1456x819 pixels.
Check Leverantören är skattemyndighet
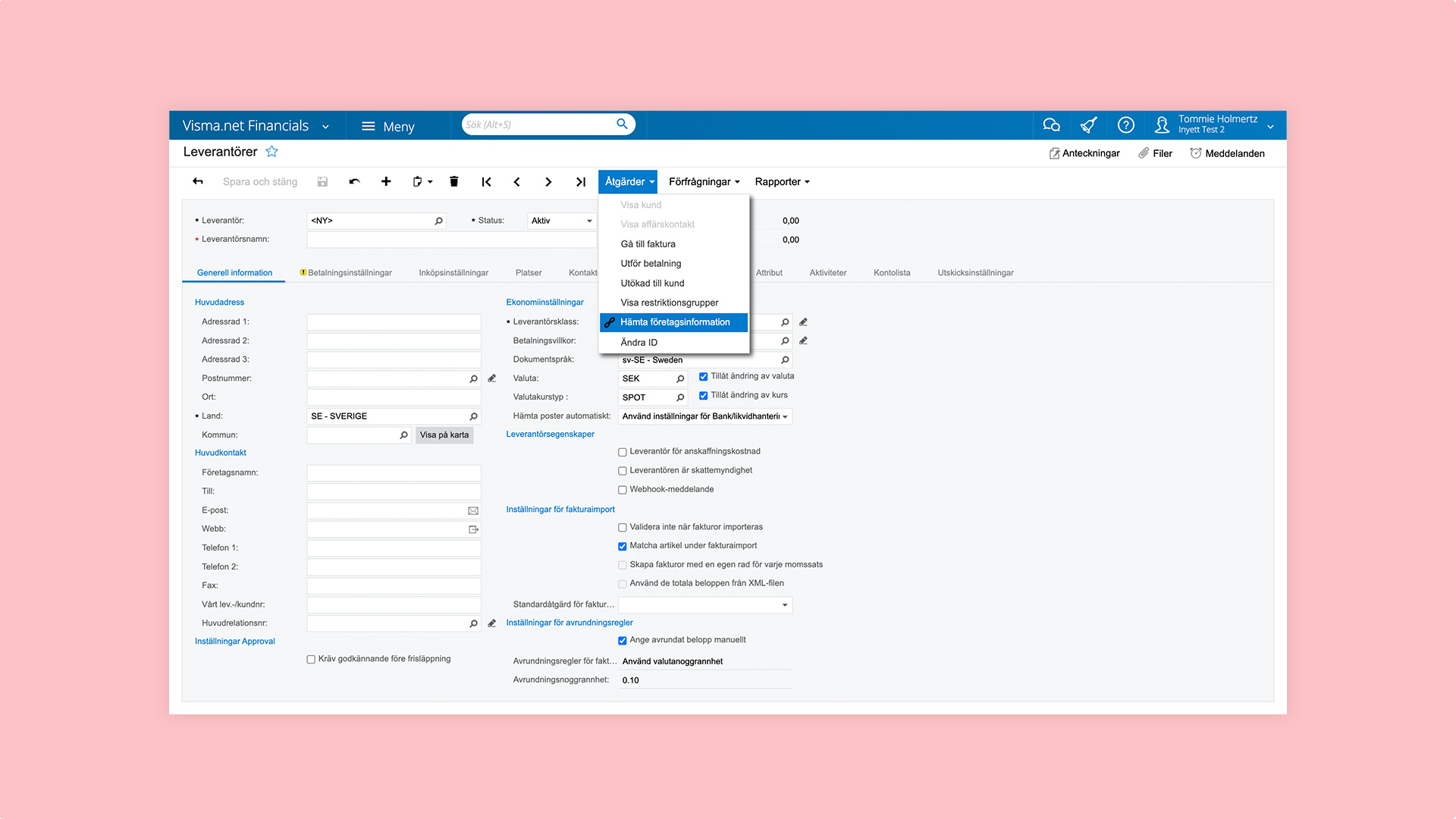pyautogui.click(x=622, y=471)
